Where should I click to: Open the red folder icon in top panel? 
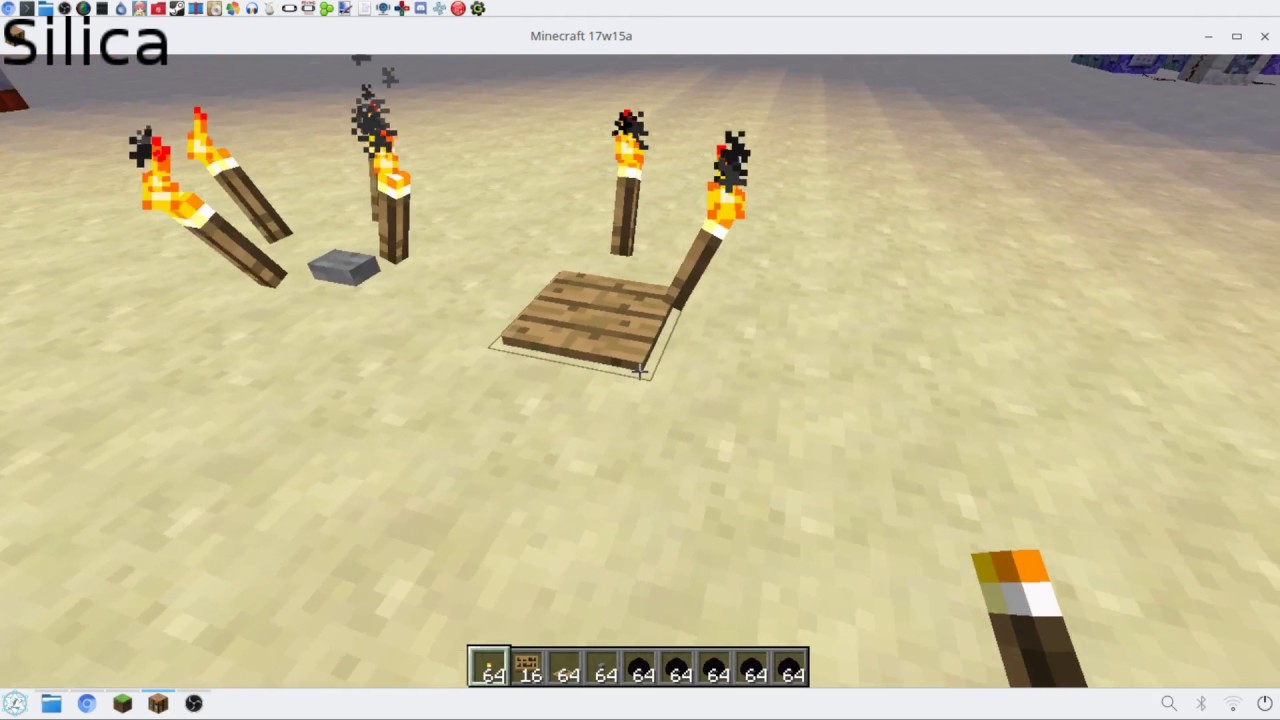point(158,8)
